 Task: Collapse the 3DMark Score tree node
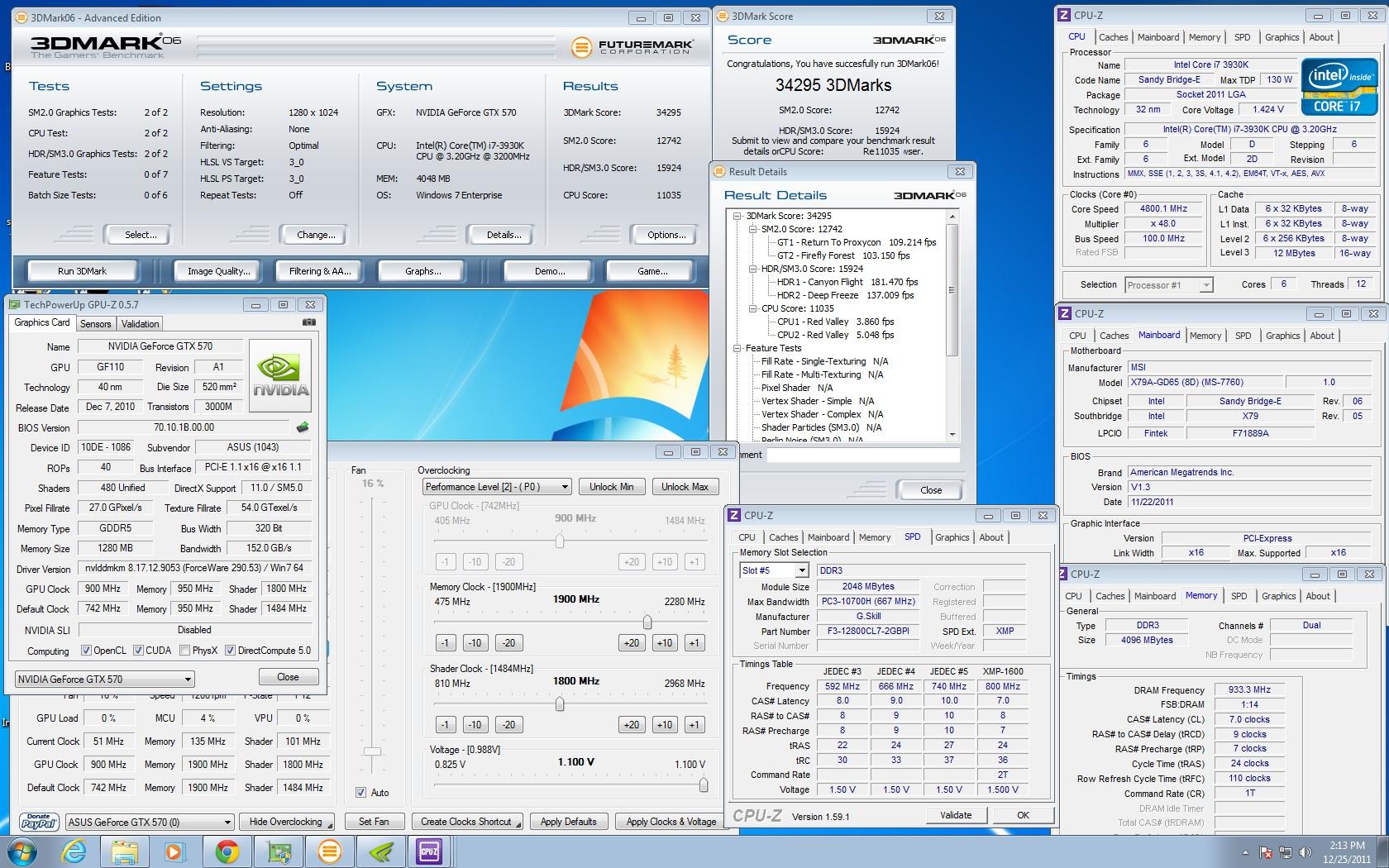(x=737, y=216)
